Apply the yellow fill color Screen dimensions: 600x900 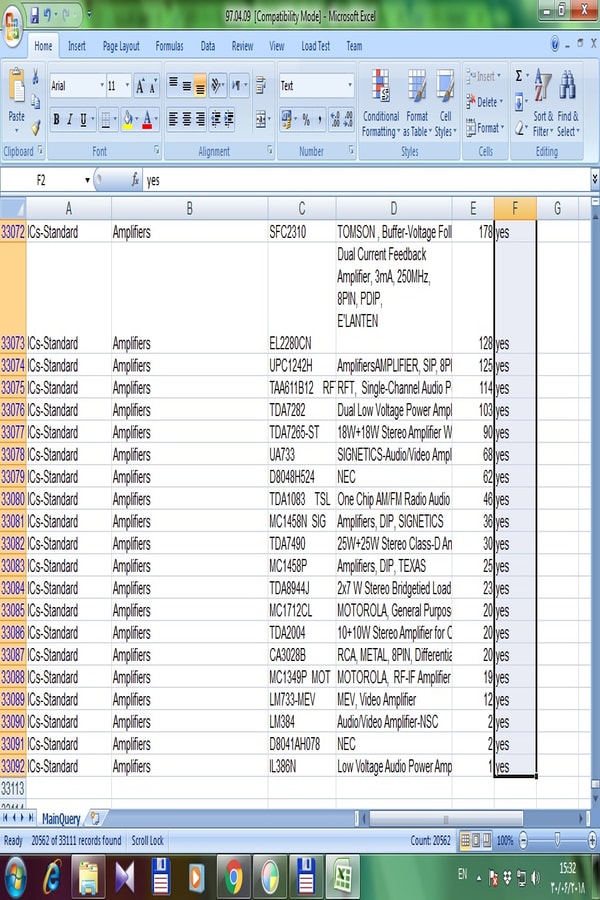[127, 119]
